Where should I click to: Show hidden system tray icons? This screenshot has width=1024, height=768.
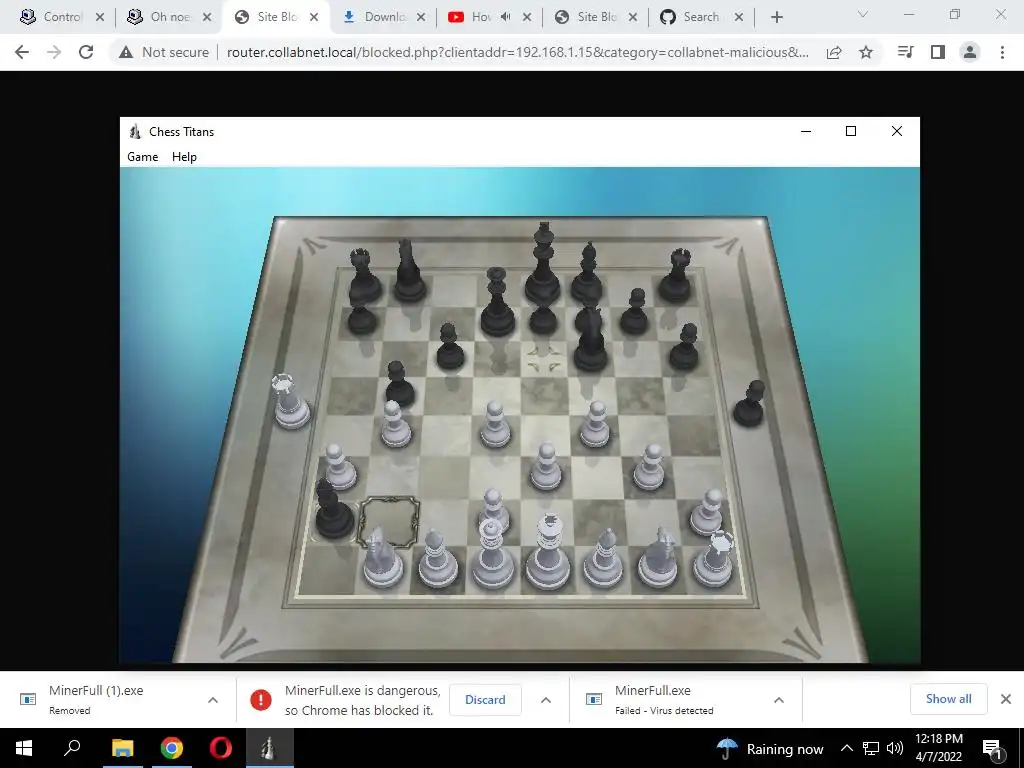pyautogui.click(x=846, y=748)
